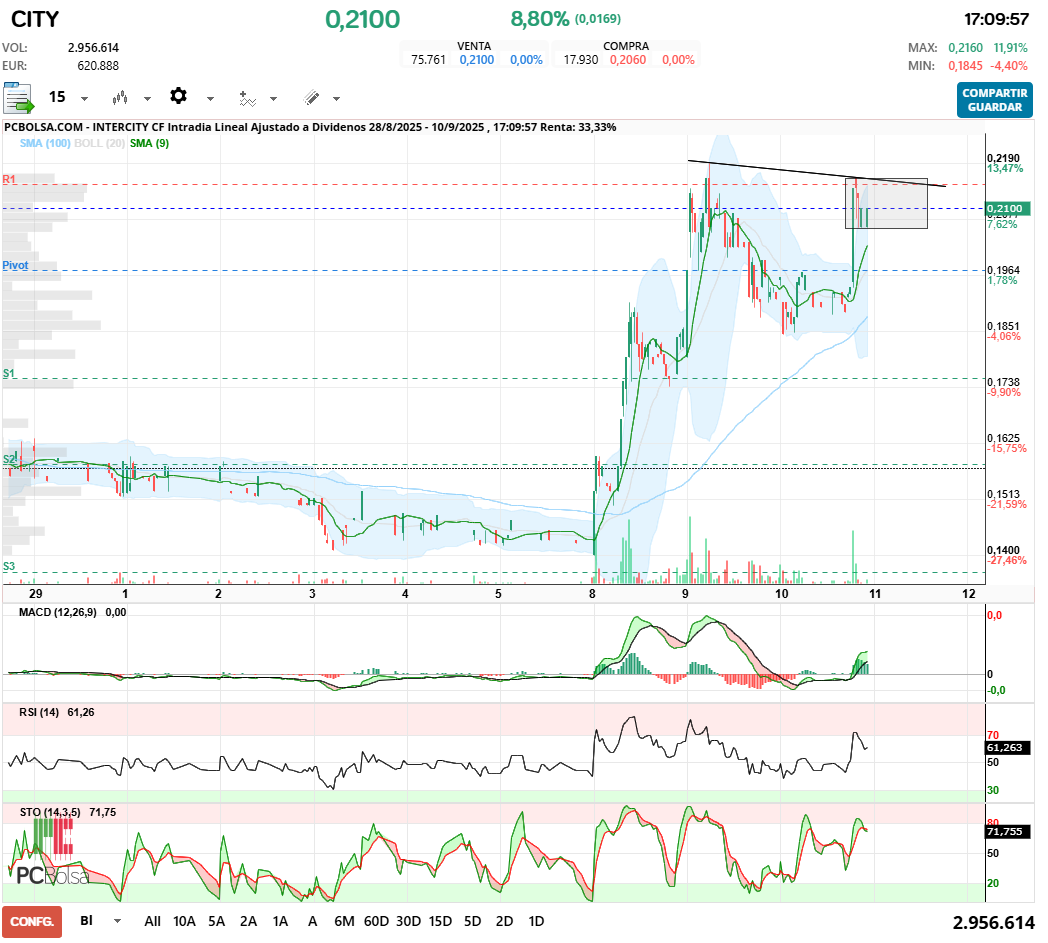Click the VOL value 2.956.614 at top
The height and width of the screenshot is (943, 1048).
[x=93, y=48]
